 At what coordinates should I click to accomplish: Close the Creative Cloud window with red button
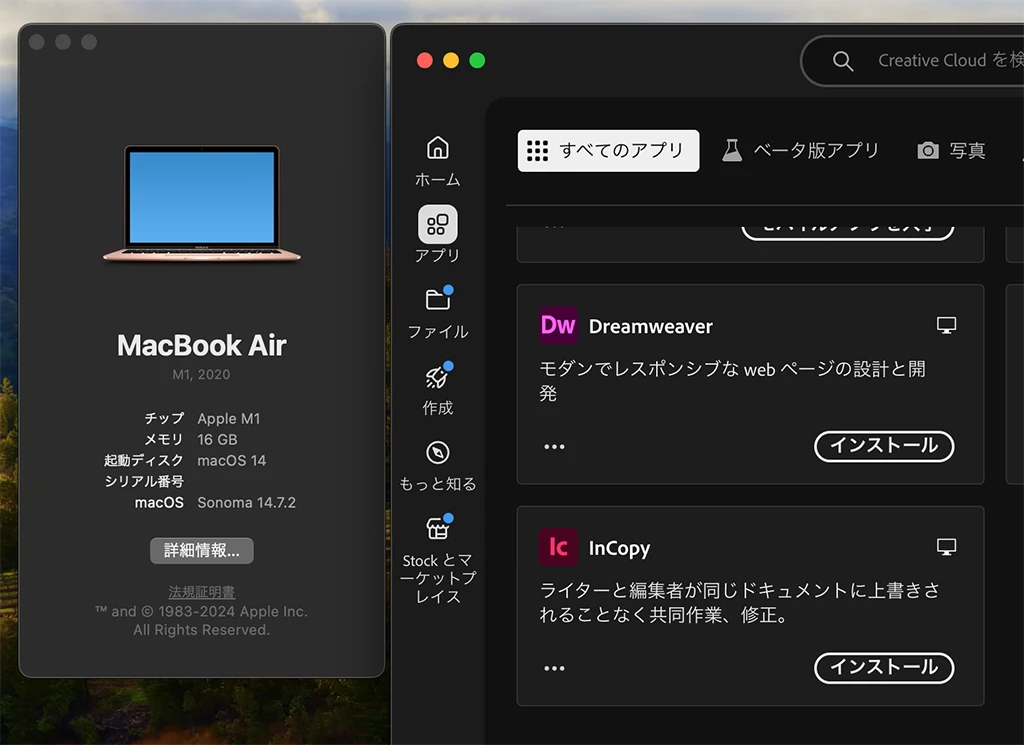[x=424, y=61]
